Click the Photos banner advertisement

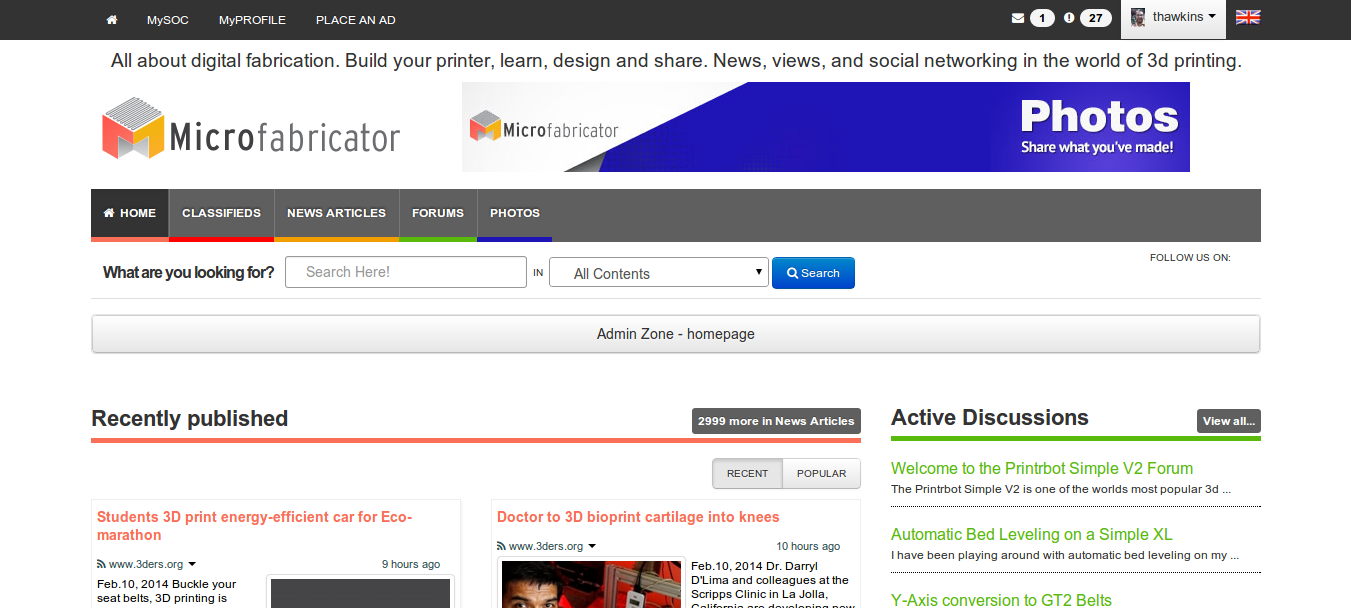[826, 127]
